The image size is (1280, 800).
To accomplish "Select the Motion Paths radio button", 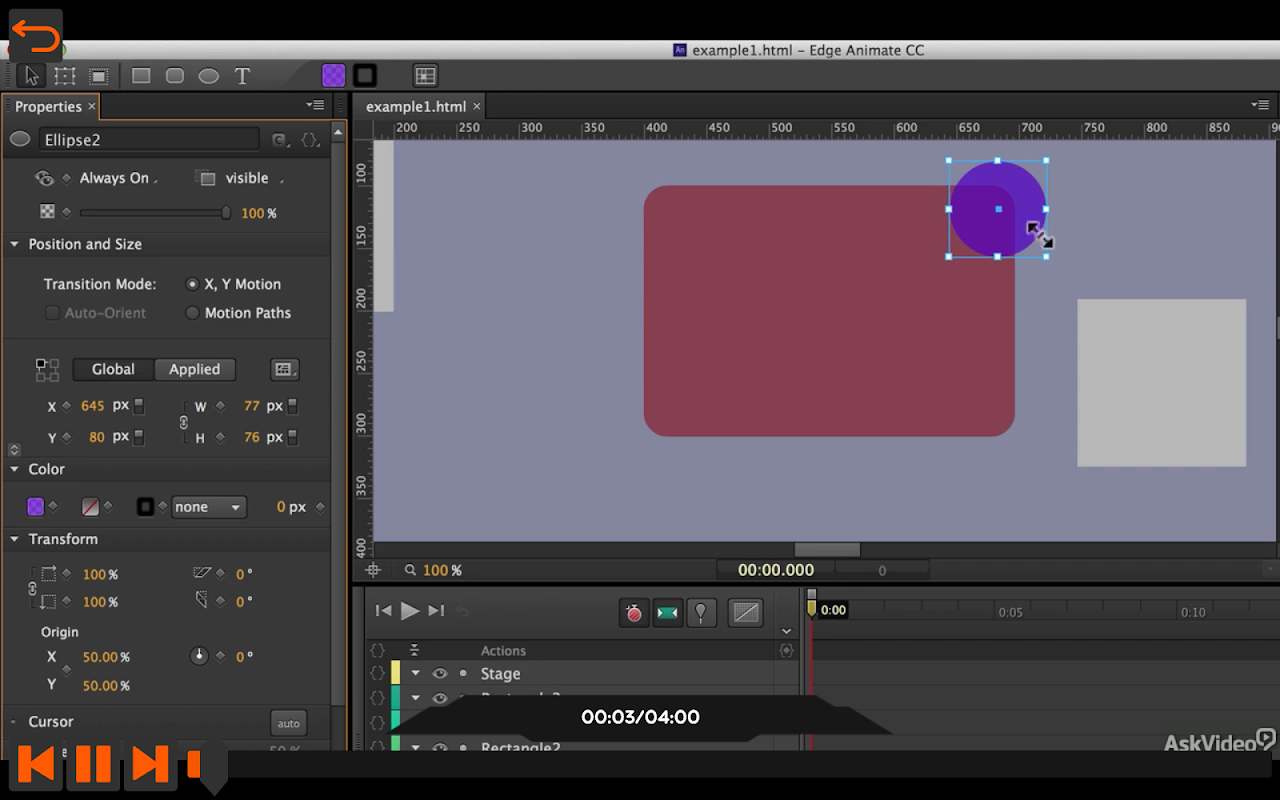I will (193, 313).
